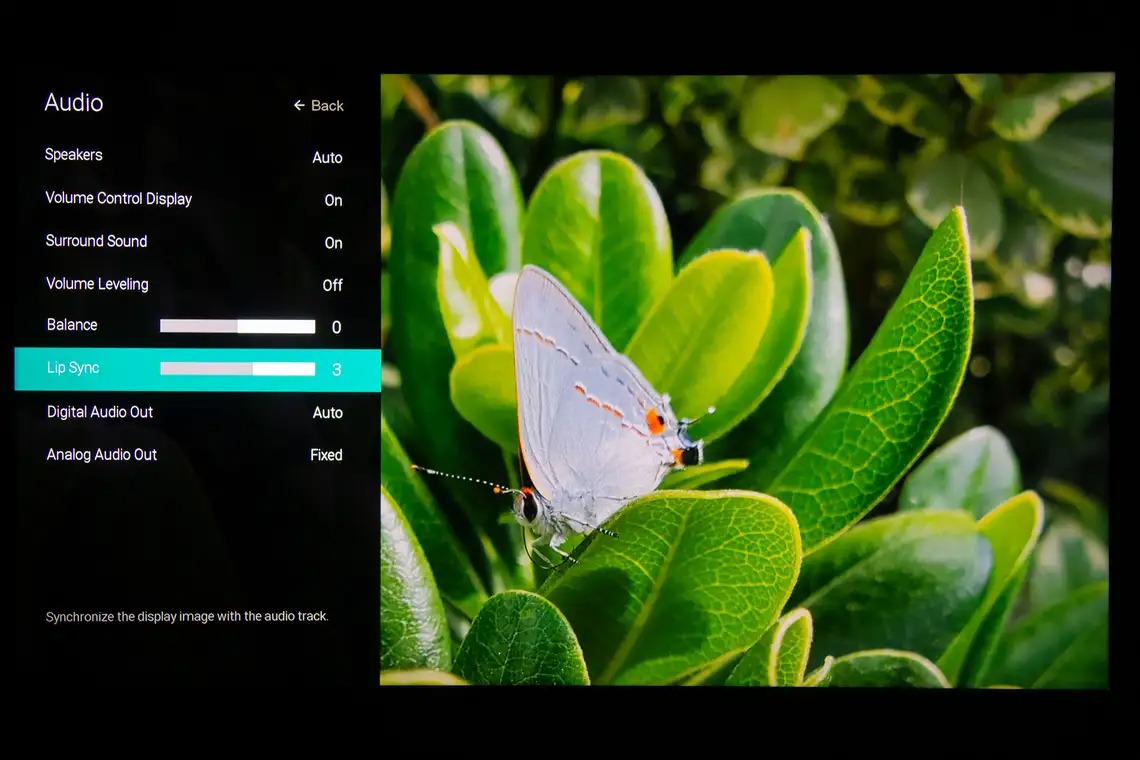Select the Volume Leveling option
Screen dimensions: 1140x760
(x=97, y=284)
